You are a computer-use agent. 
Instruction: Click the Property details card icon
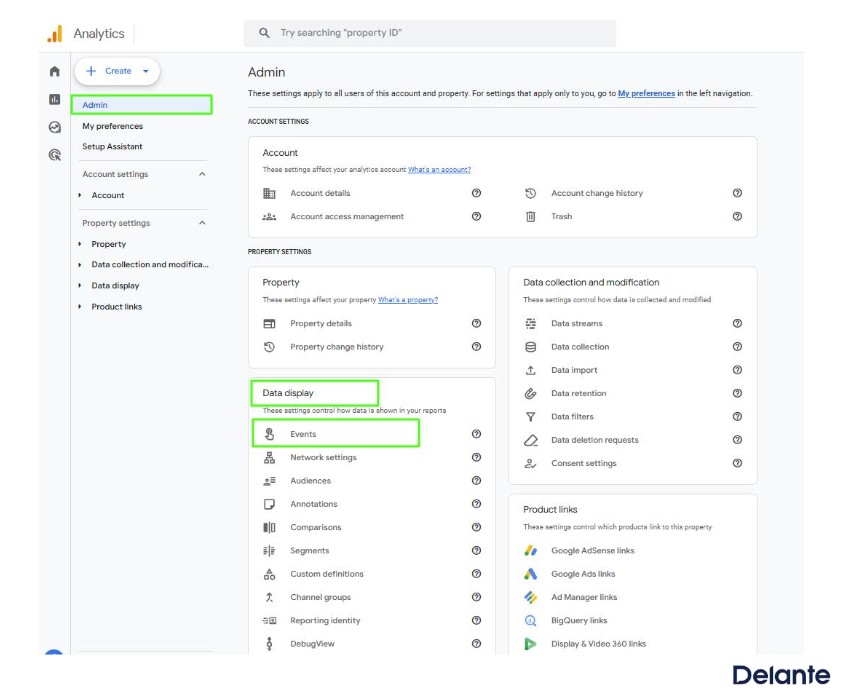pyautogui.click(x=269, y=323)
